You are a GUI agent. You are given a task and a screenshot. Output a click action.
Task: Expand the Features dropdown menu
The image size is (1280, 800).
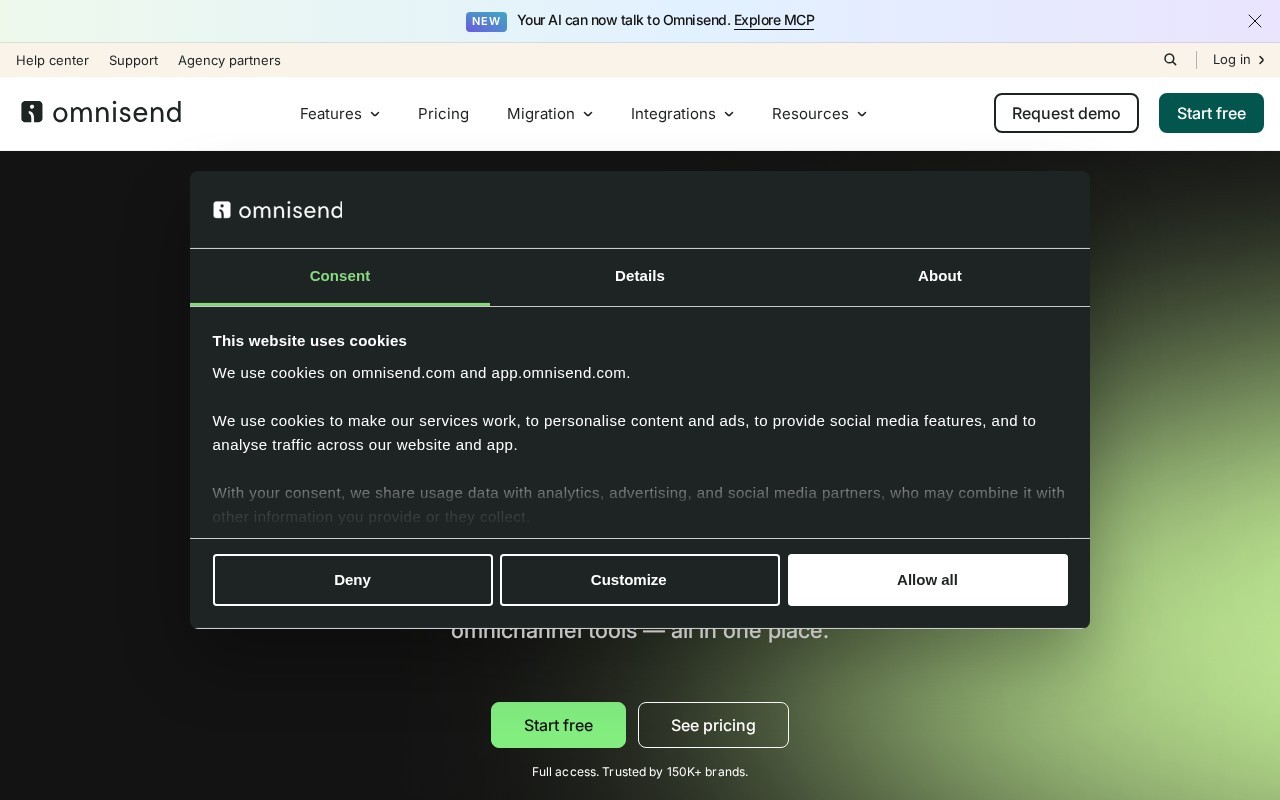point(340,114)
